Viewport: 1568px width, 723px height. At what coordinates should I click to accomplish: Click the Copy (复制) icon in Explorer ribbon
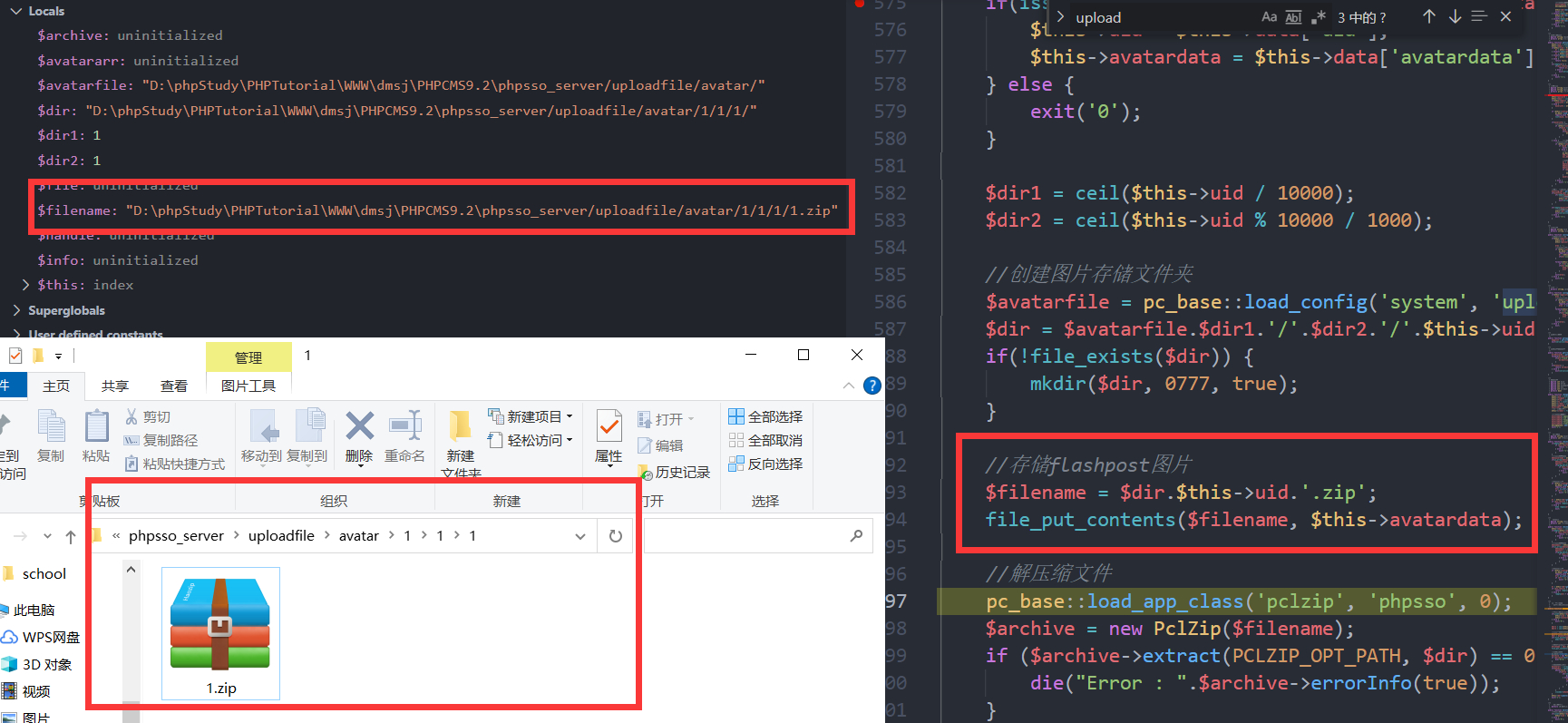click(51, 436)
